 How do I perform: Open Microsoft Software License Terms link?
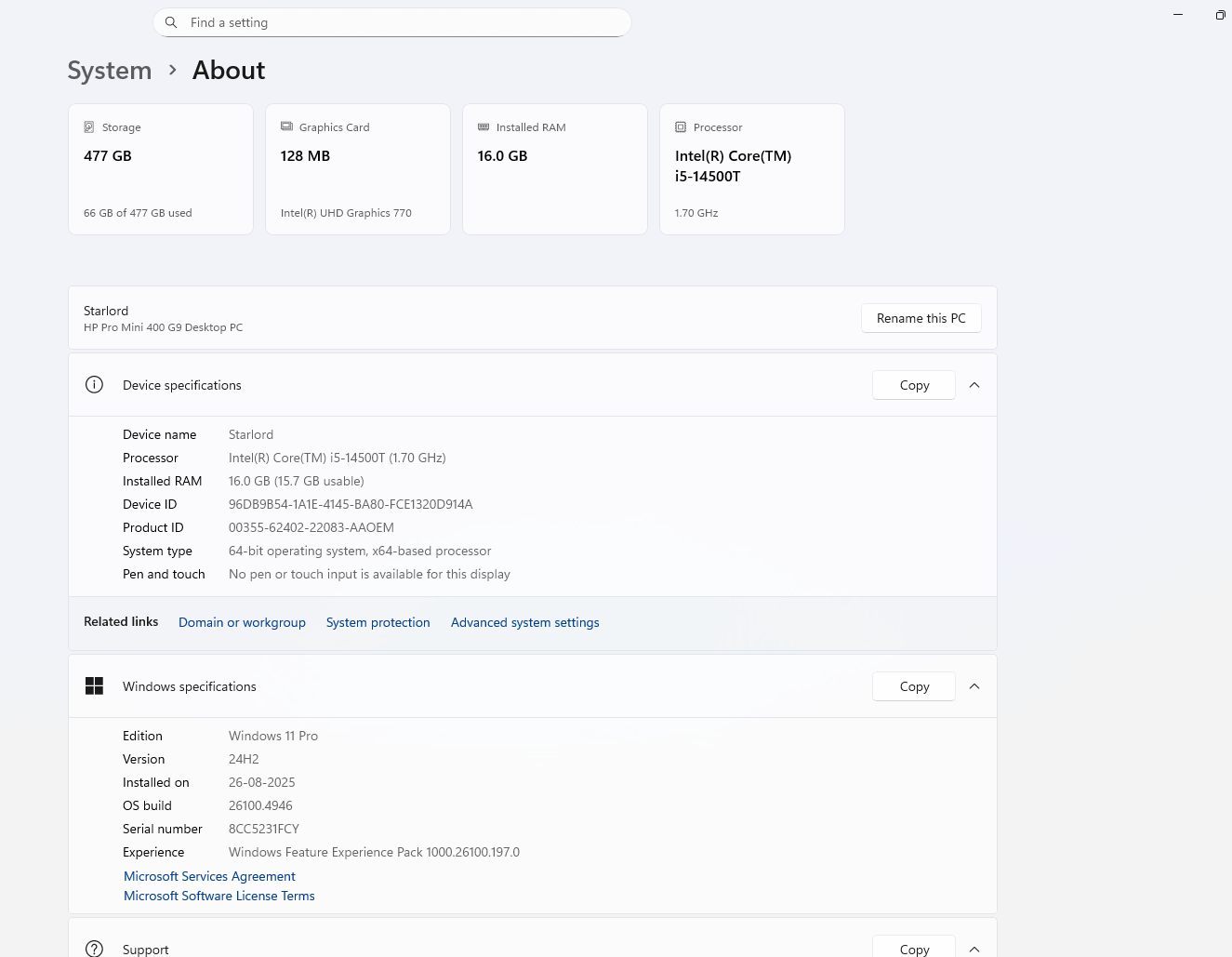click(219, 896)
